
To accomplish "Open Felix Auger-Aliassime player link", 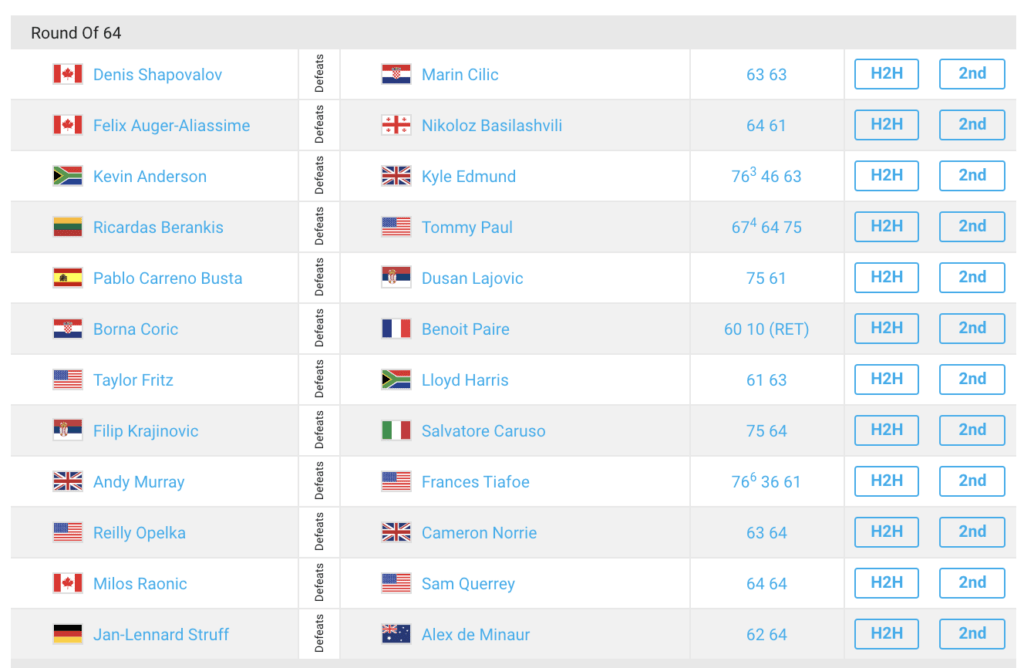I will tap(171, 125).
